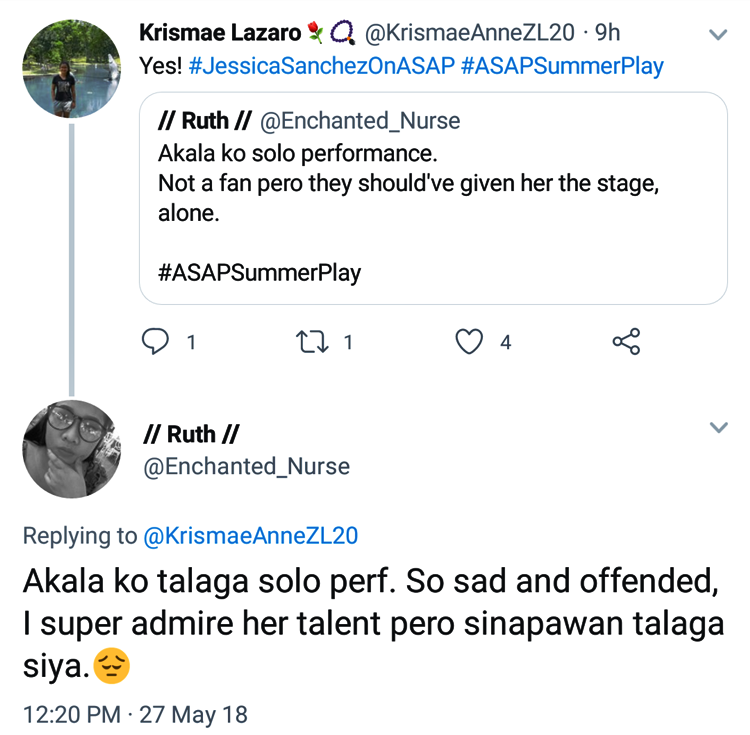Expand Krismae Lazaro tweet options chevron

(718, 34)
